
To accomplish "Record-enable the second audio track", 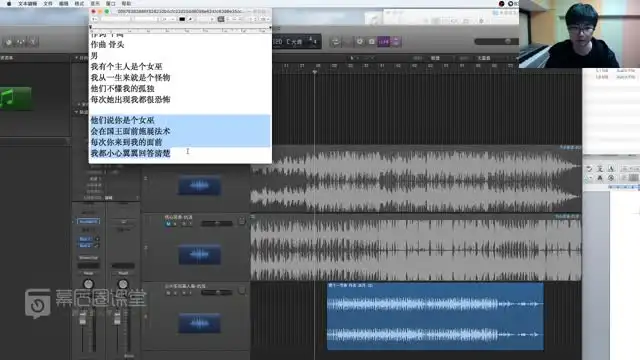I will (183, 224).
